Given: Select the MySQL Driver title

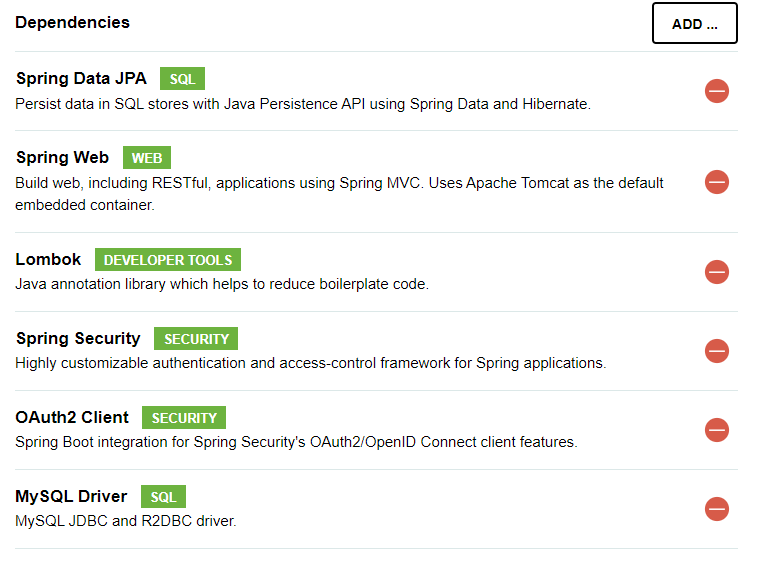Looking at the screenshot, I should 71,497.
